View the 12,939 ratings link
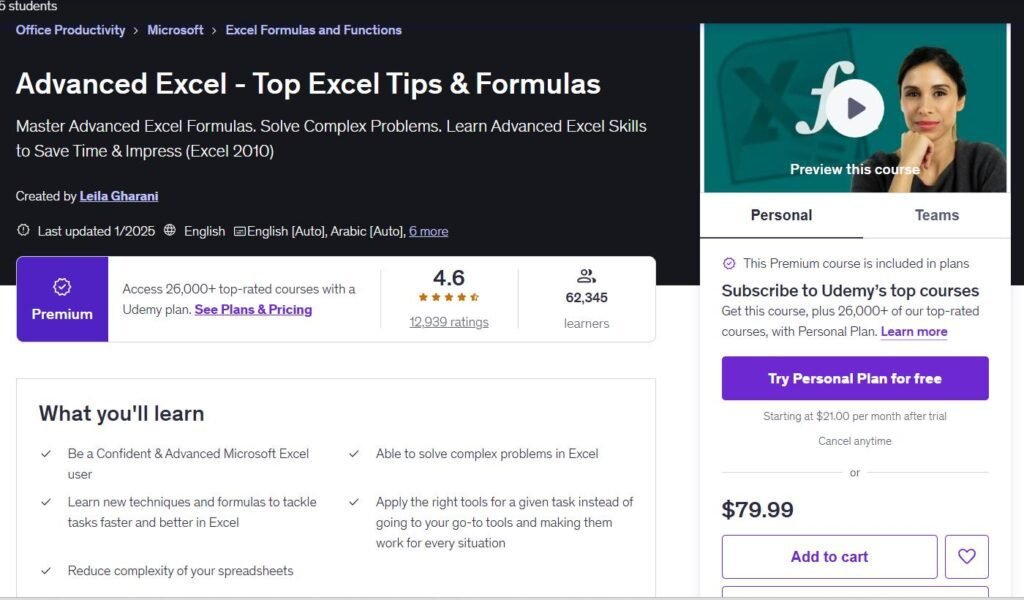The width and height of the screenshot is (1024, 600). (448, 322)
